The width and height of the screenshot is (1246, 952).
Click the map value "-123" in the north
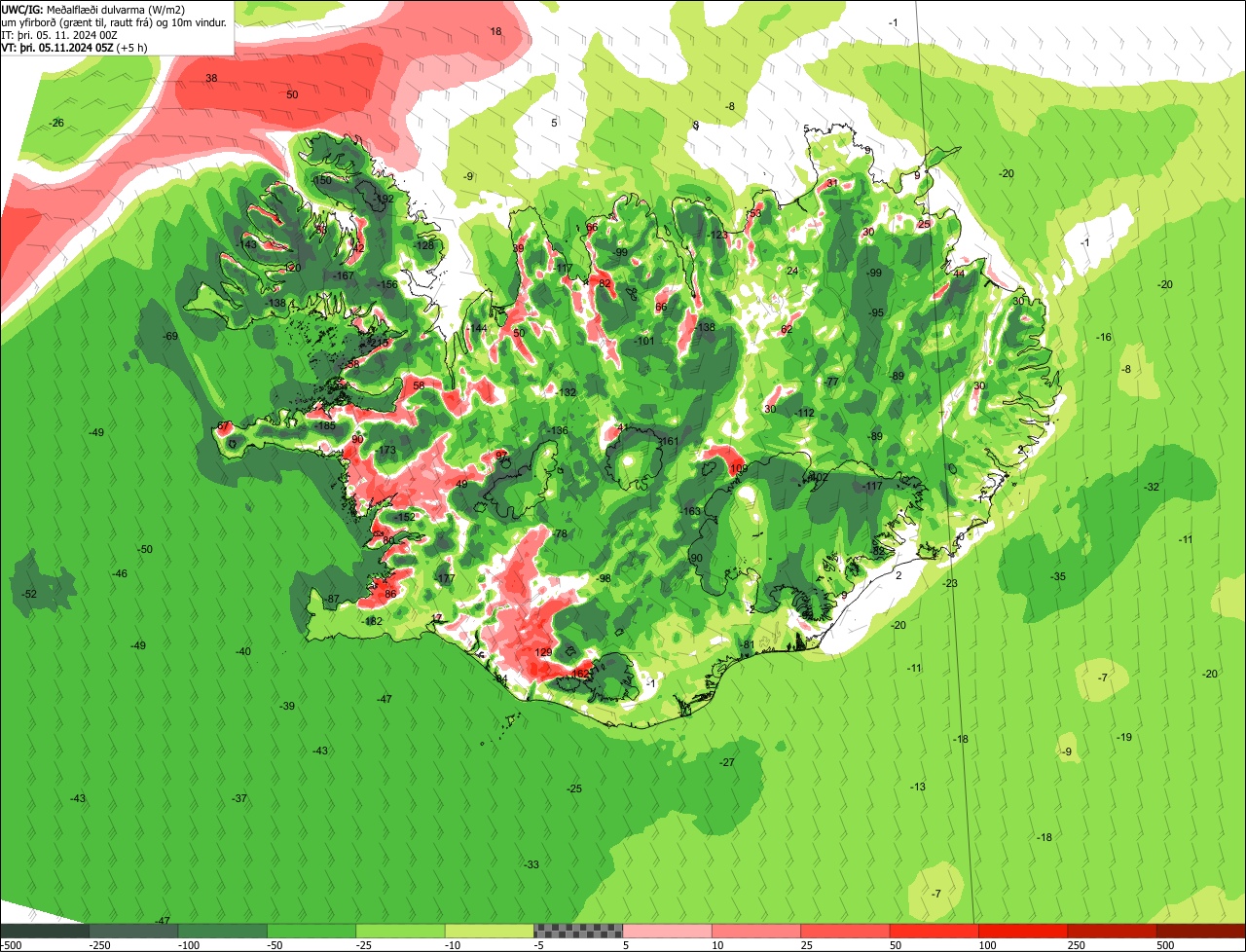tap(717, 236)
